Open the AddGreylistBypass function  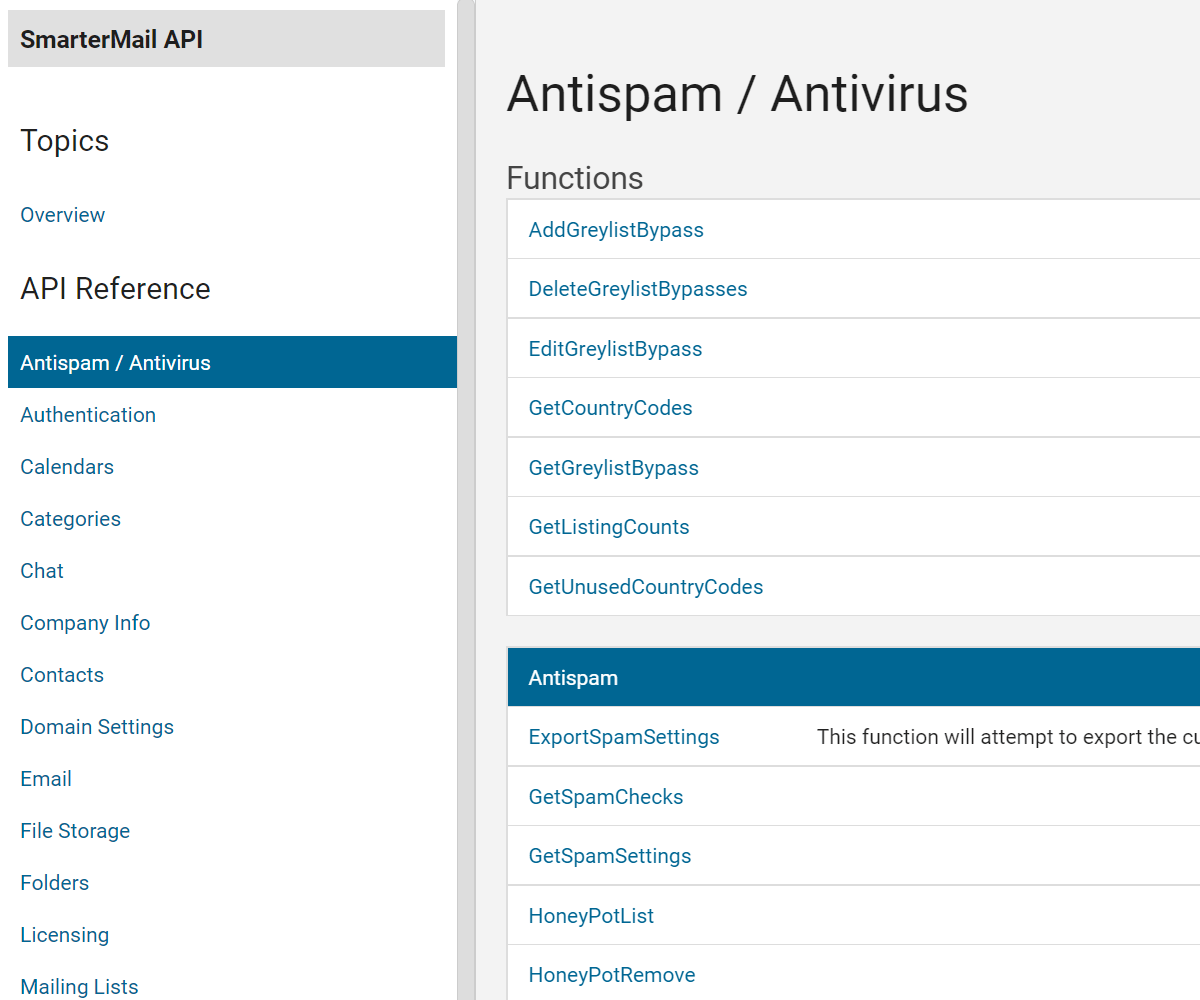coord(616,230)
